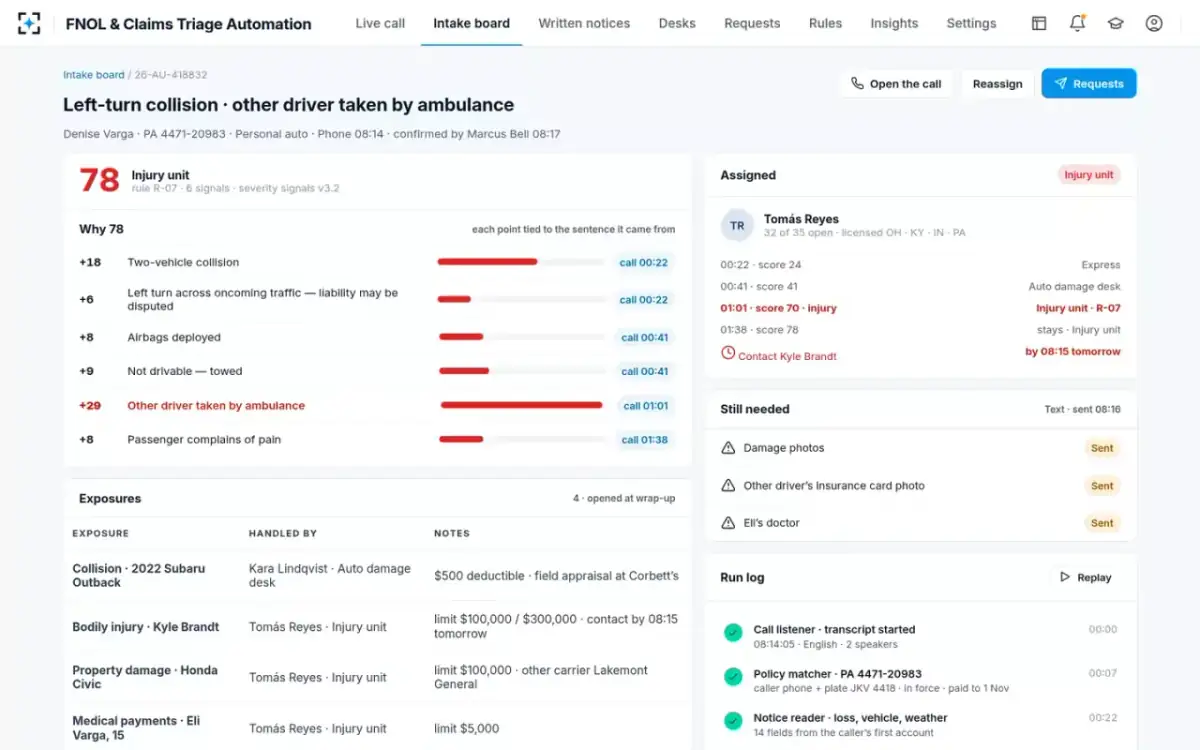Open the Settings tab
The height and width of the screenshot is (750, 1200).
tap(971, 23)
